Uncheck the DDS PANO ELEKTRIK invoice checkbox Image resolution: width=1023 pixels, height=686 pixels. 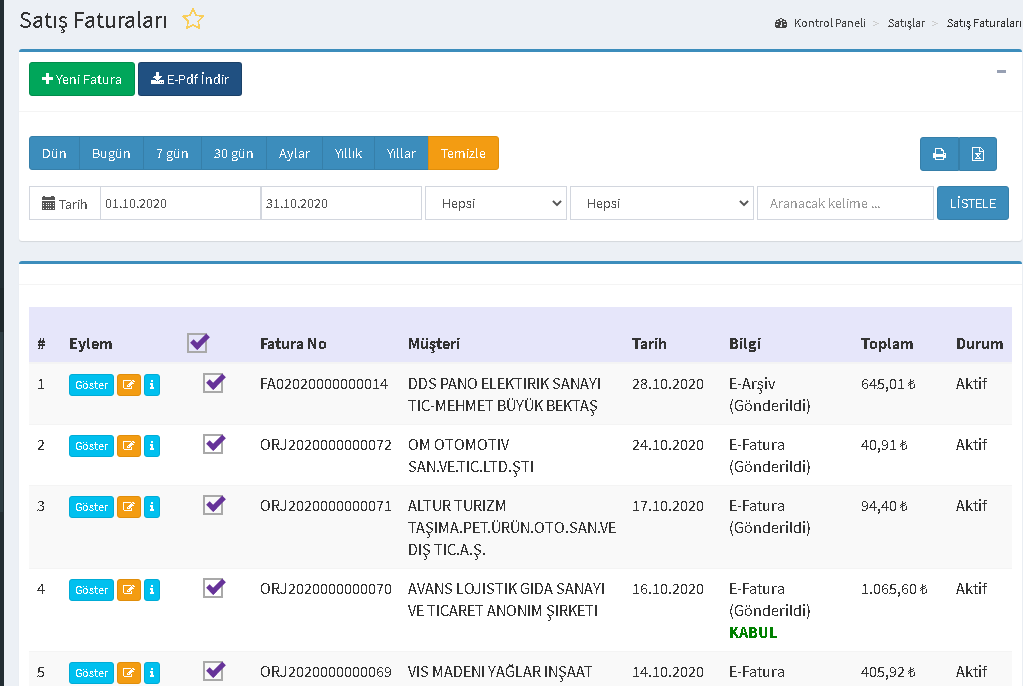(x=213, y=383)
